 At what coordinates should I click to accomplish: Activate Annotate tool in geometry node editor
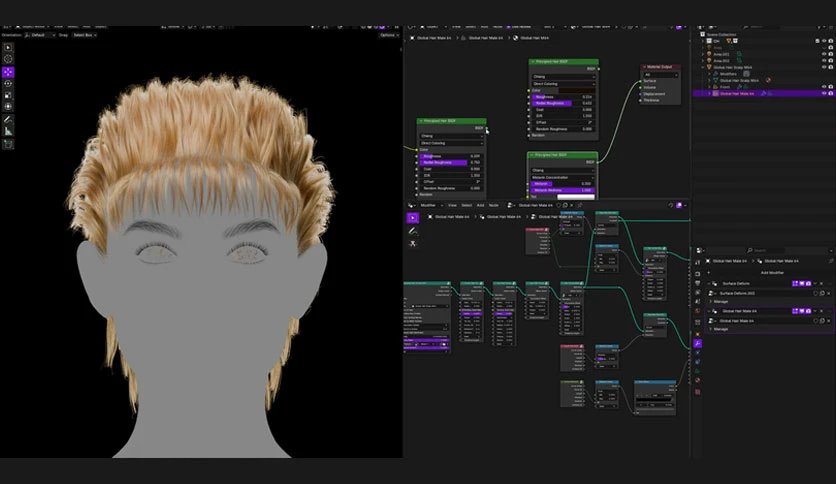[x=413, y=231]
